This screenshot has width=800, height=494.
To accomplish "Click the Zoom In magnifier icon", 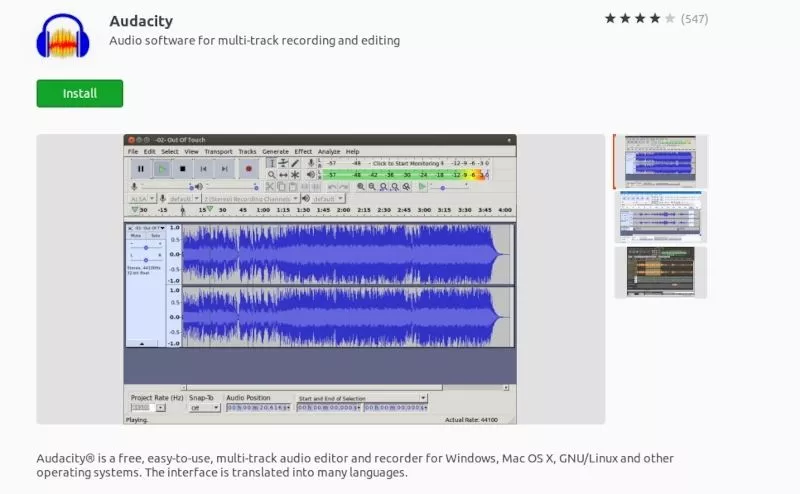I will pyautogui.click(x=361, y=187).
